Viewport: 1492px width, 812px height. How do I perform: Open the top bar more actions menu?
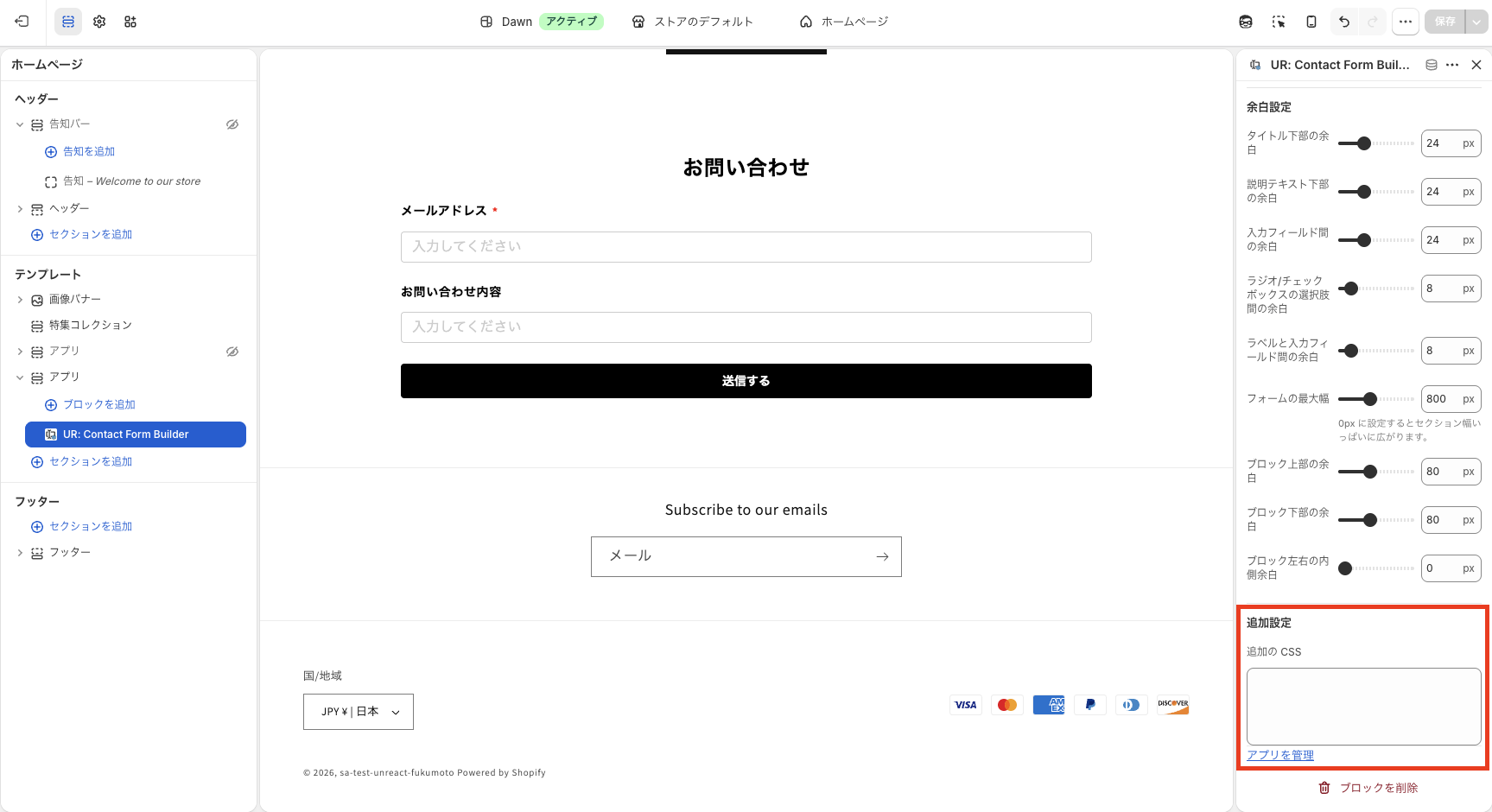click(x=1406, y=22)
